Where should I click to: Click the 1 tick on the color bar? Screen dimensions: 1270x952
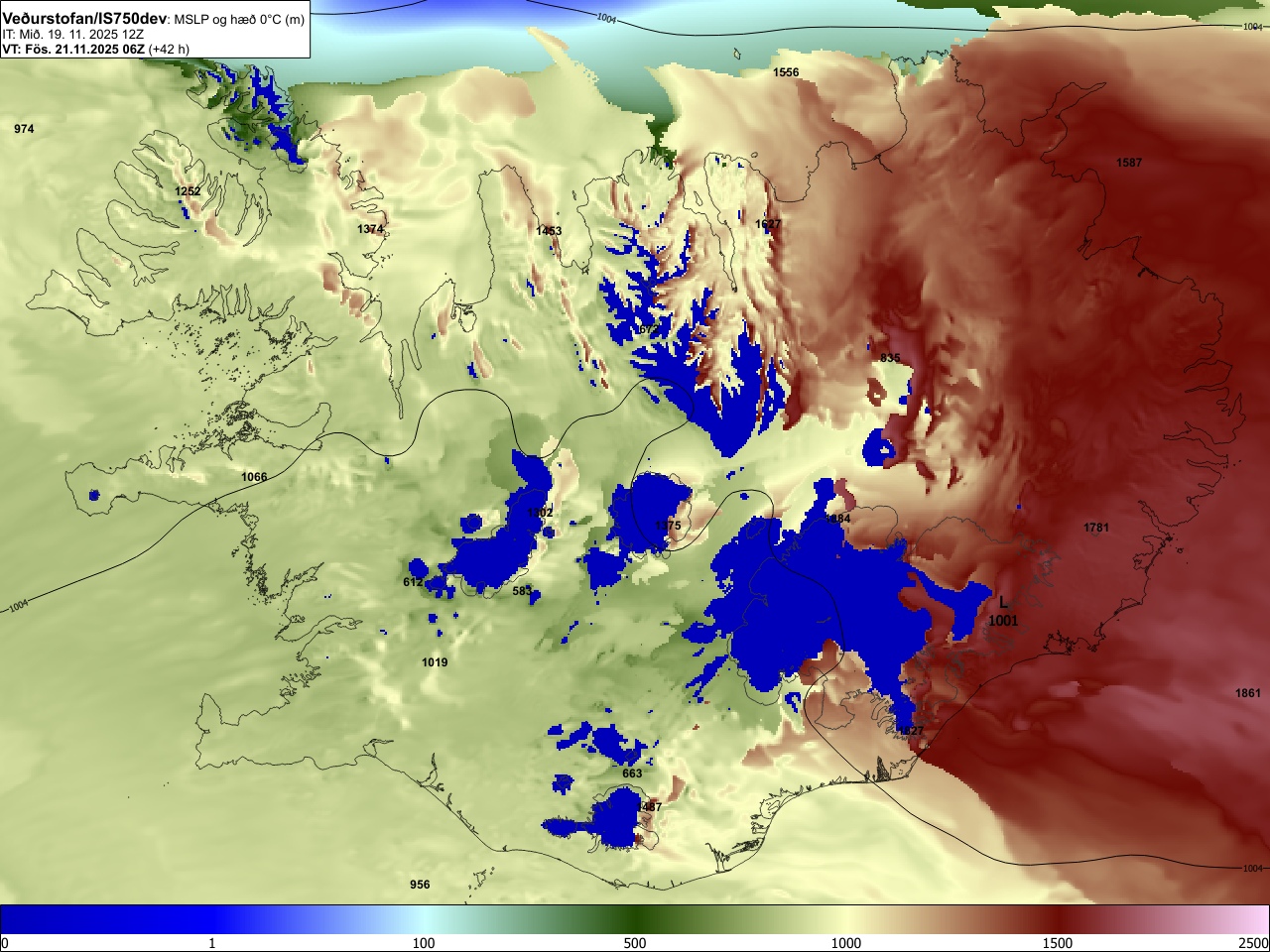211,943
